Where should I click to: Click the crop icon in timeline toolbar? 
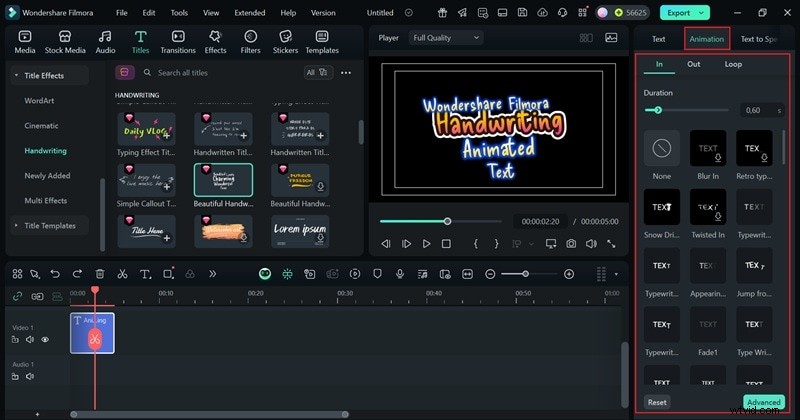tap(168, 274)
